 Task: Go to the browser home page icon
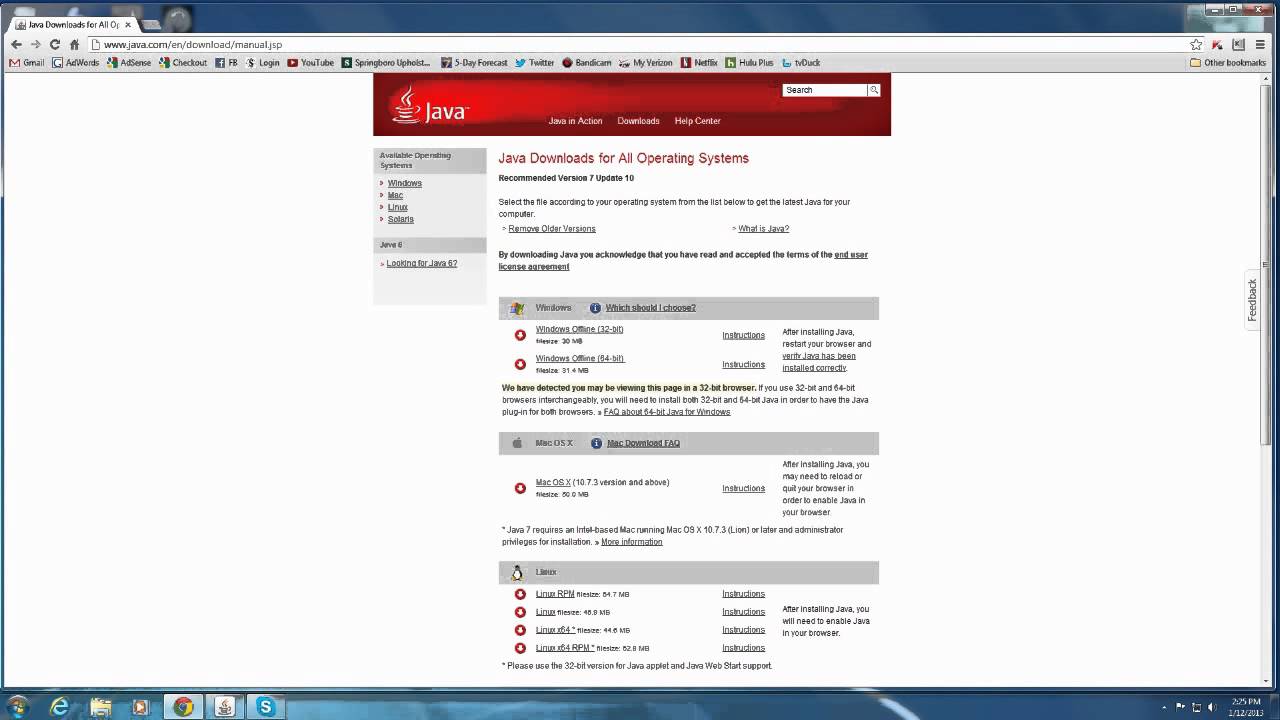tap(74, 44)
